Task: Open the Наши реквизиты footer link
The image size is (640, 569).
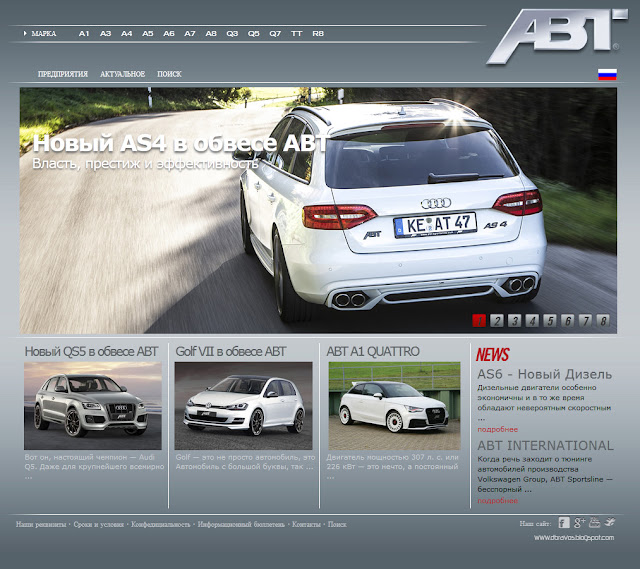Action: click(41, 525)
